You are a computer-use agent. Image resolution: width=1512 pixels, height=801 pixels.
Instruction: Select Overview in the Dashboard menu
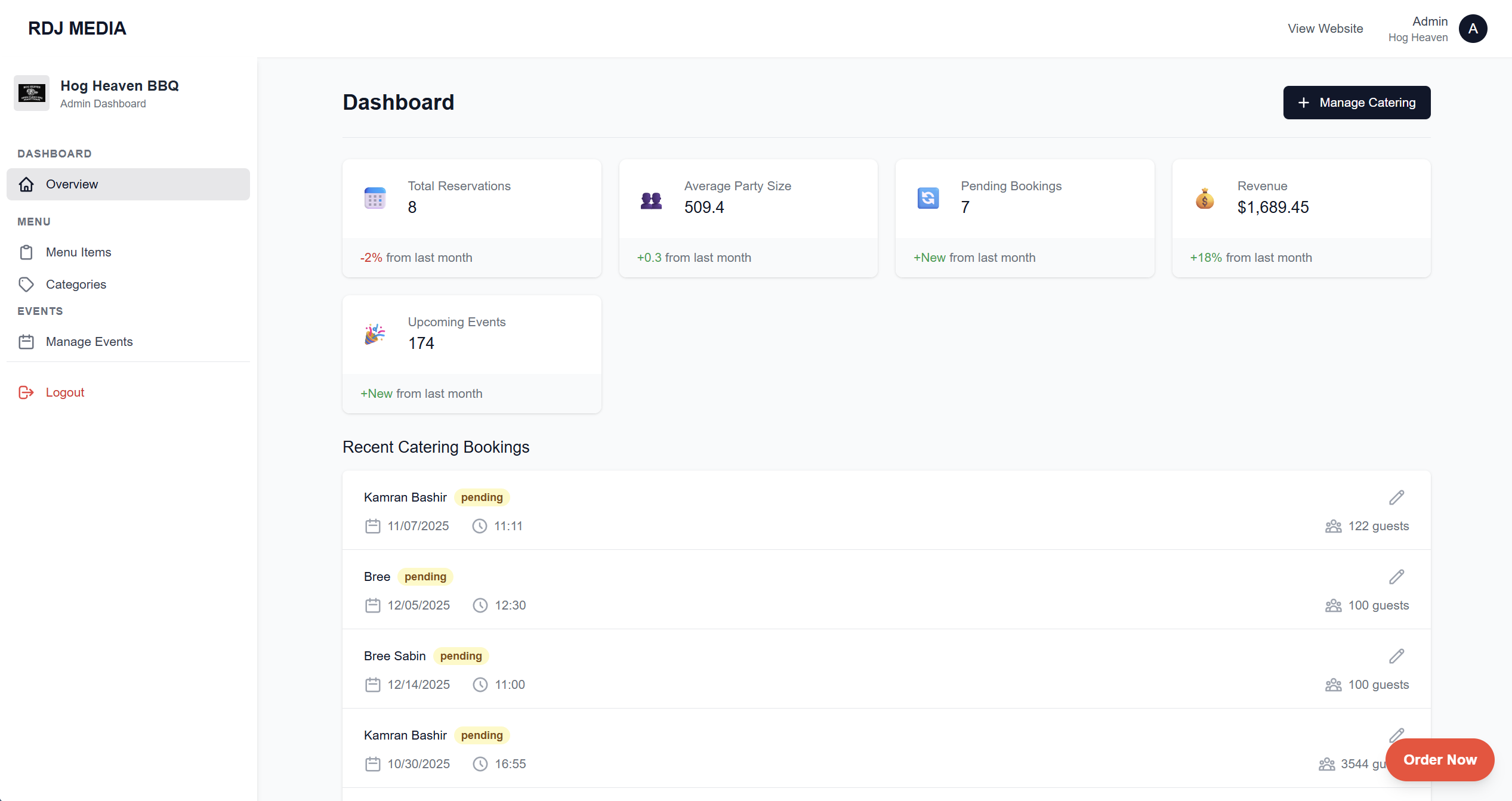pos(72,184)
